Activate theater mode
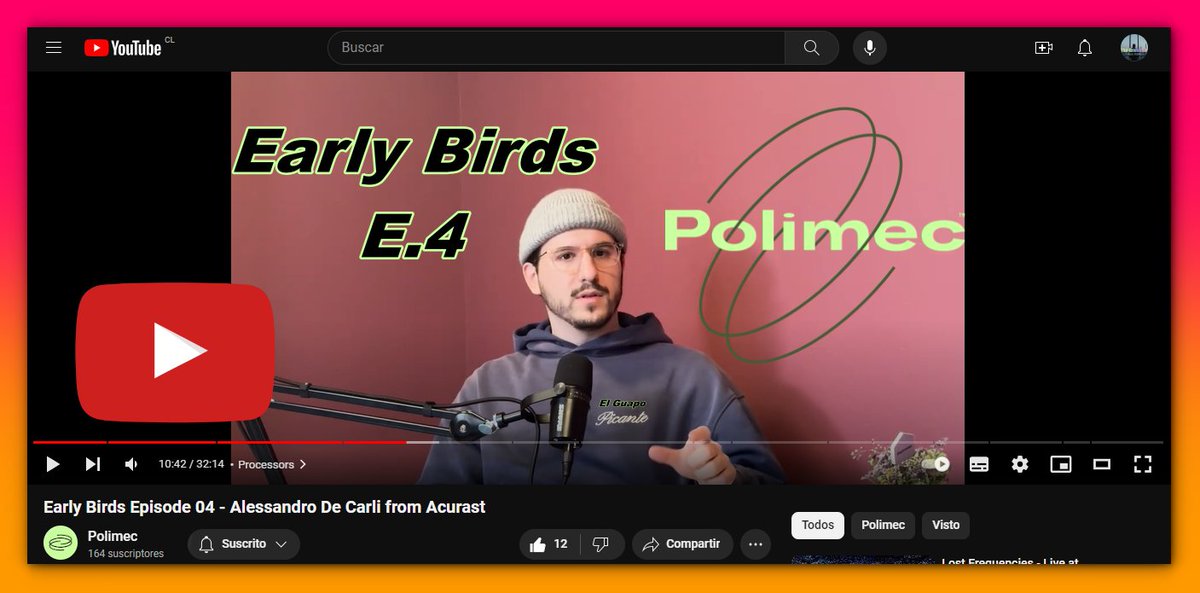 pos(1102,464)
